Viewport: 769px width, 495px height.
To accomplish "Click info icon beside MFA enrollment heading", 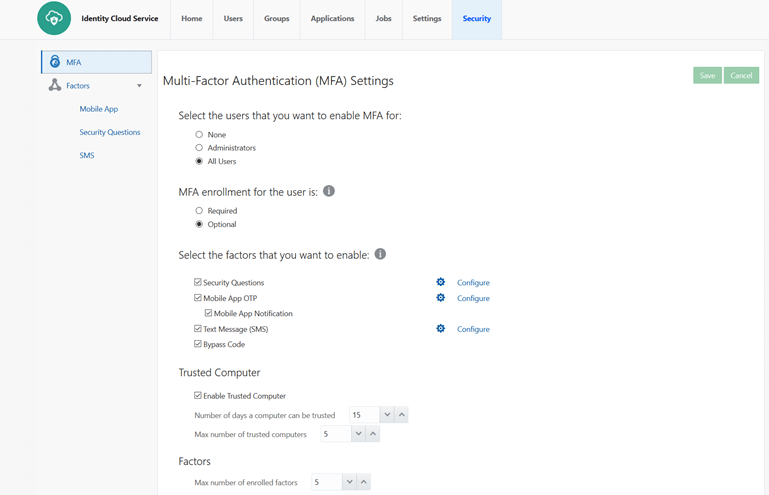I will [x=328, y=191].
